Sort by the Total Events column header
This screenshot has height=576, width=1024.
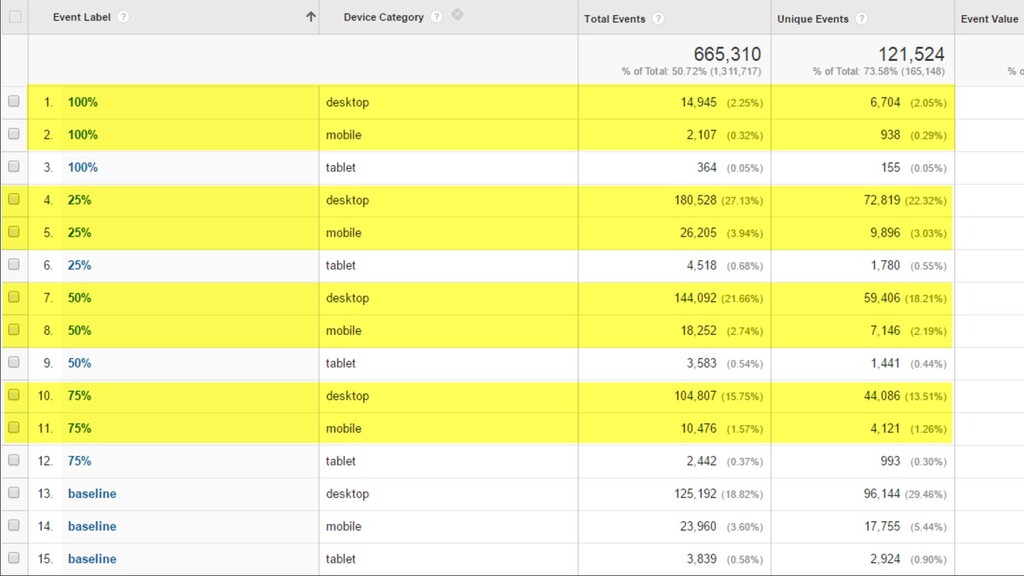(x=615, y=19)
